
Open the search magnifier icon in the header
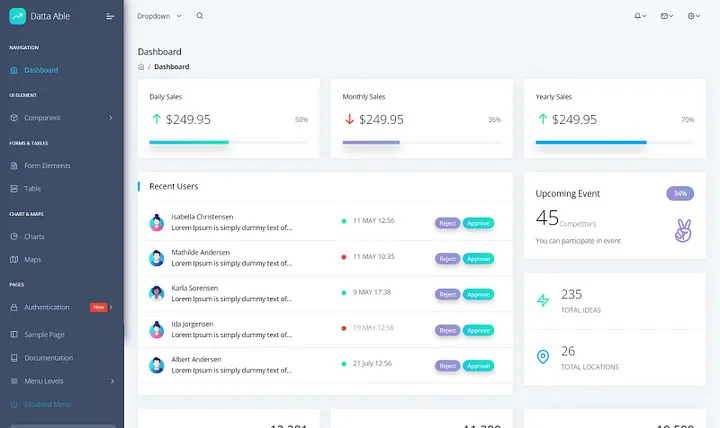[200, 16]
